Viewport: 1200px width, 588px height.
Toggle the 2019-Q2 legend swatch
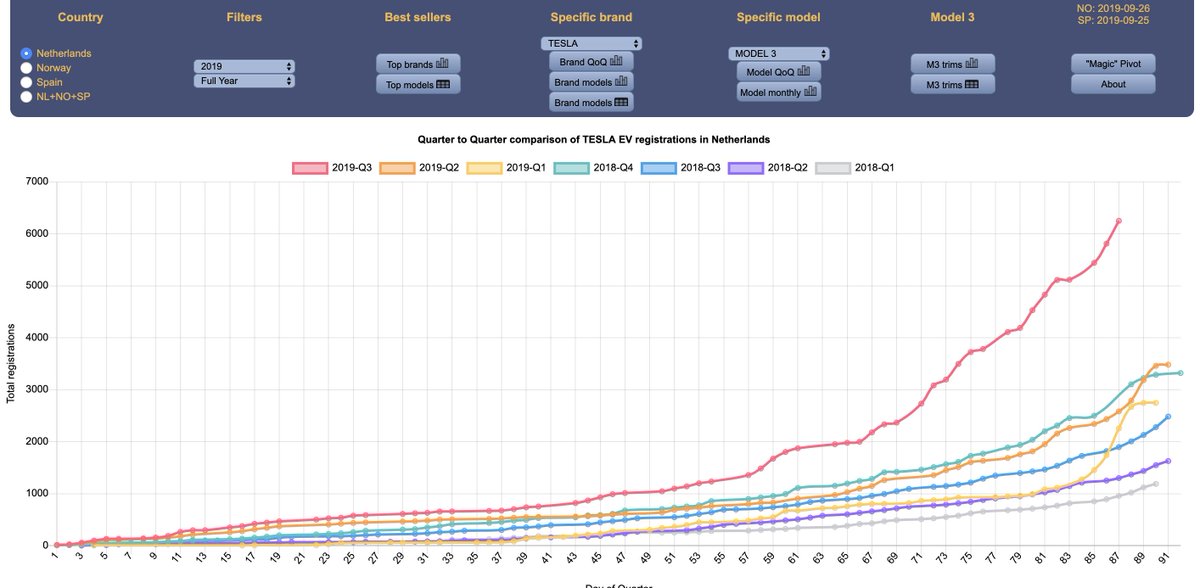pos(397,168)
